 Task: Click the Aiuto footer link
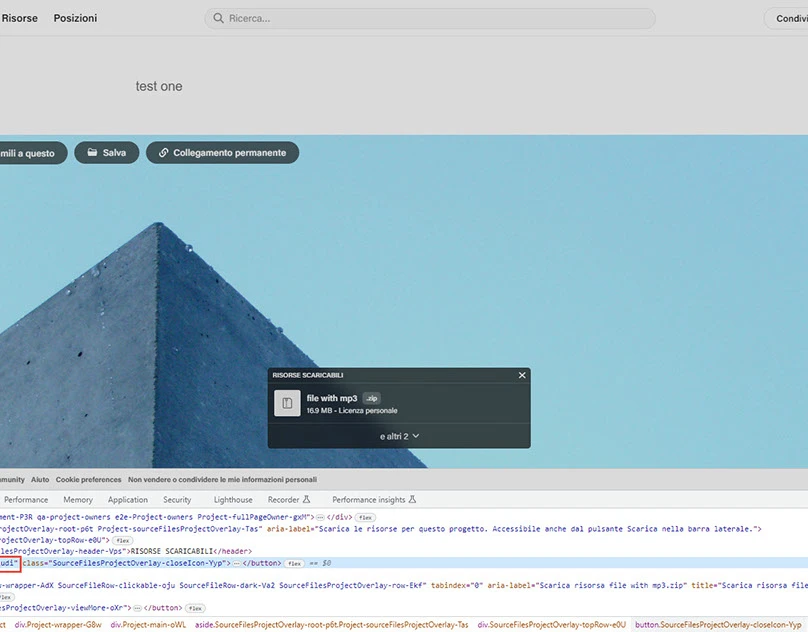[x=40, y=480]
